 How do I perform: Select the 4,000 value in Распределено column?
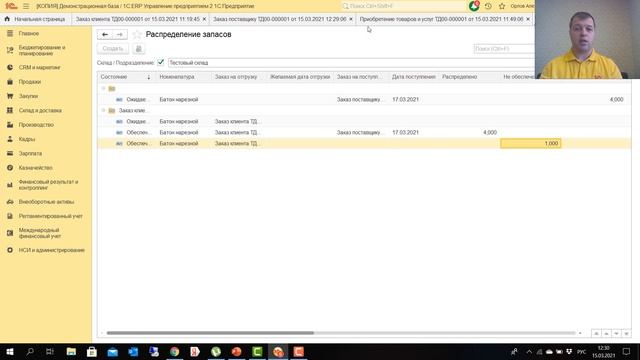(x=490, y=132)
